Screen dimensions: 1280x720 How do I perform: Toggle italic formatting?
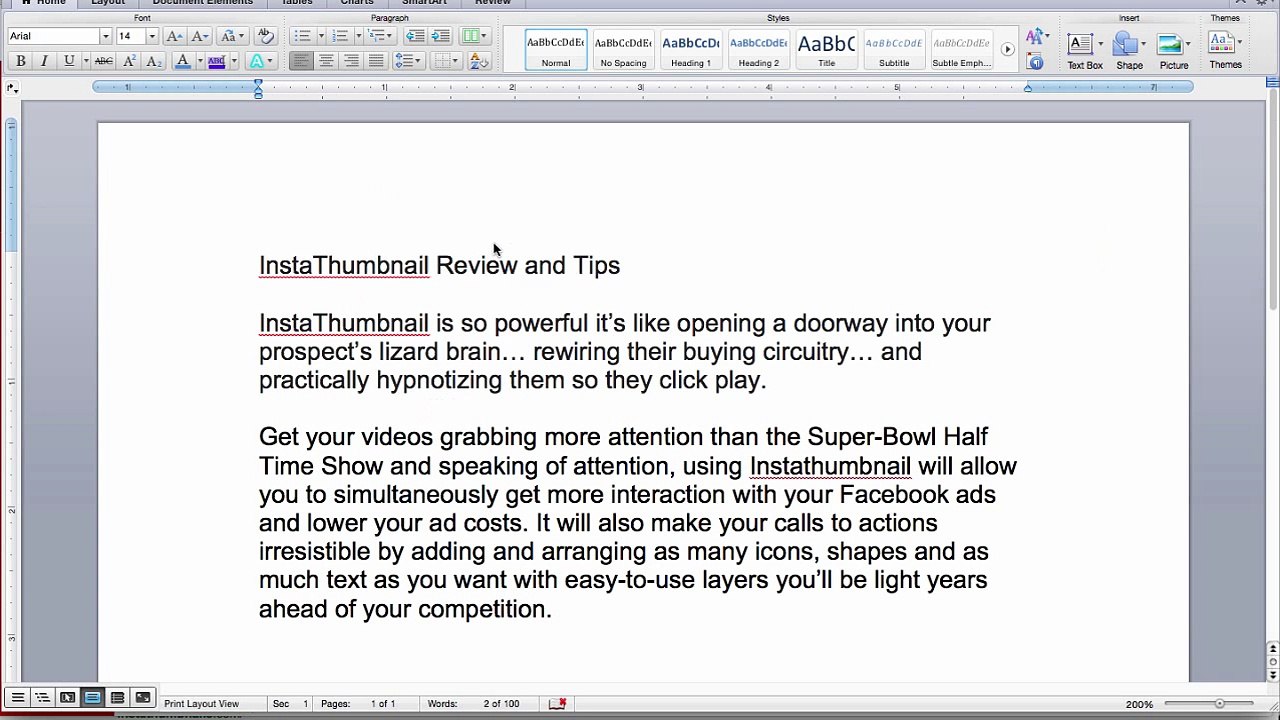coord(44,62)
